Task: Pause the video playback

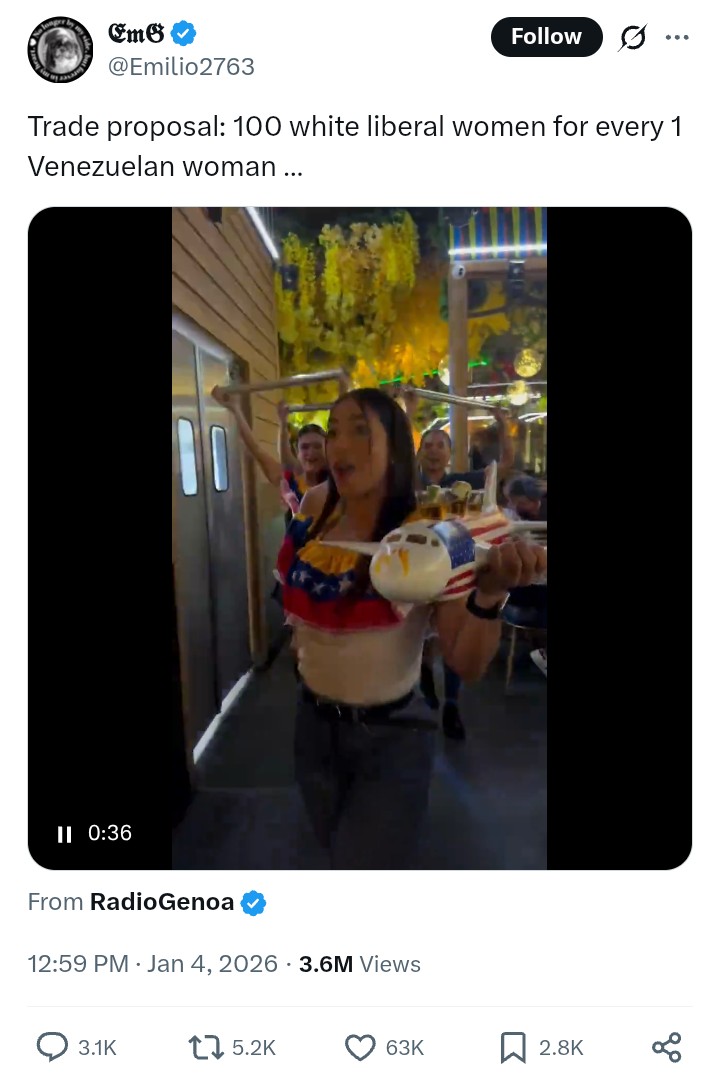Action: pos(64,834)
